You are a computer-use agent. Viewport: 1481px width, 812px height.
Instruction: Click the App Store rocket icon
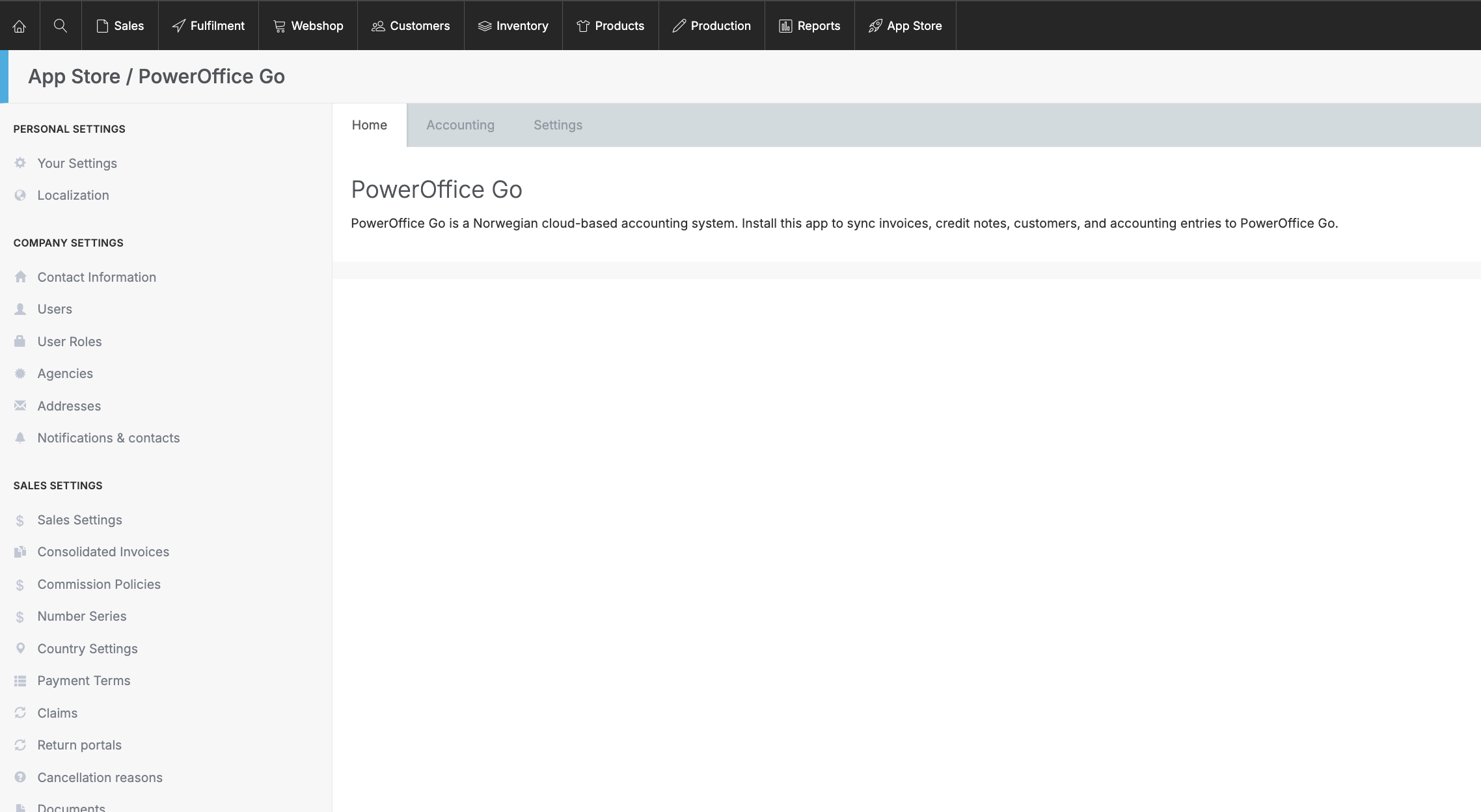(x=875, y=26)
